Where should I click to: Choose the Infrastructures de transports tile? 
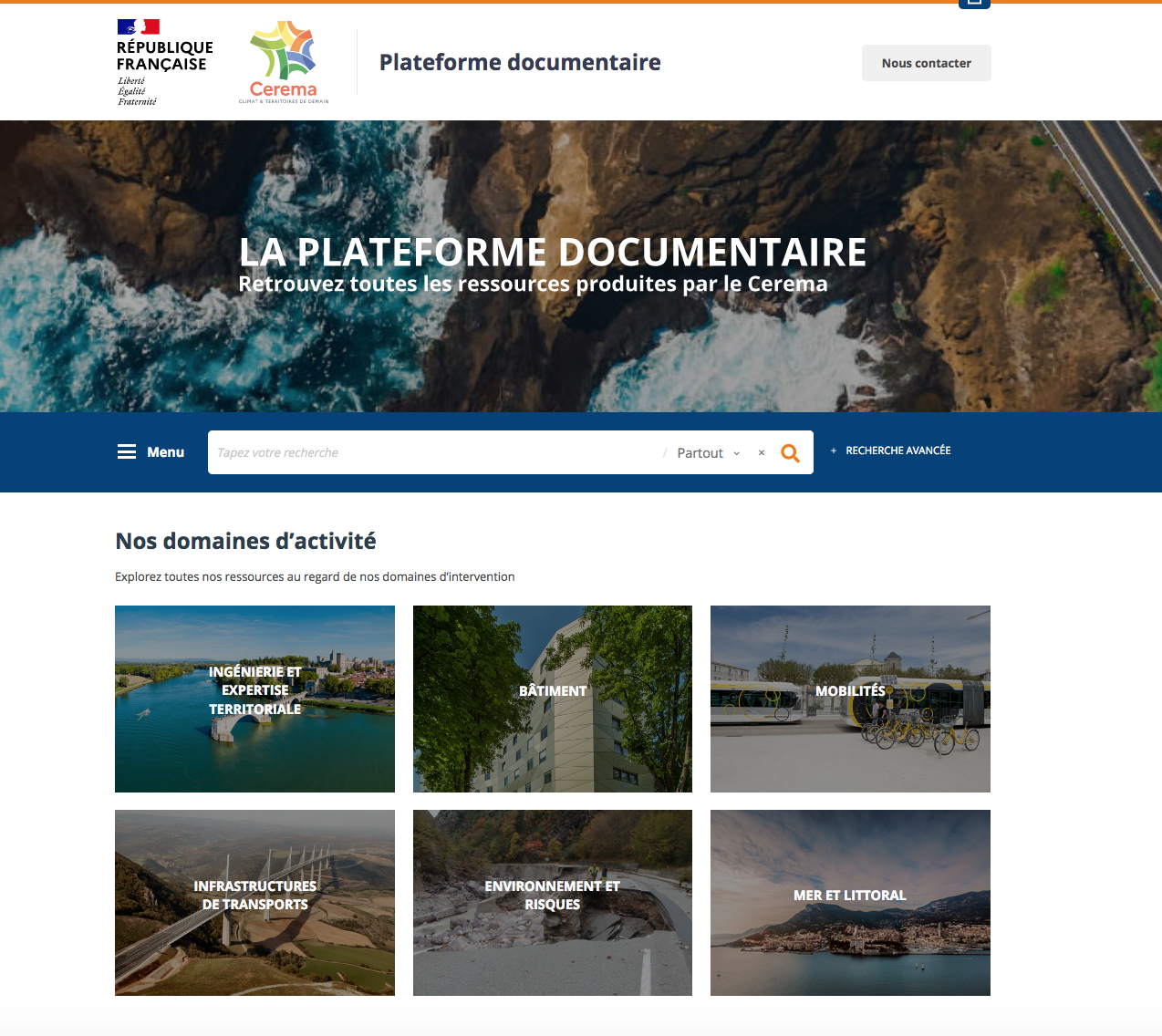tap(254, 902)
